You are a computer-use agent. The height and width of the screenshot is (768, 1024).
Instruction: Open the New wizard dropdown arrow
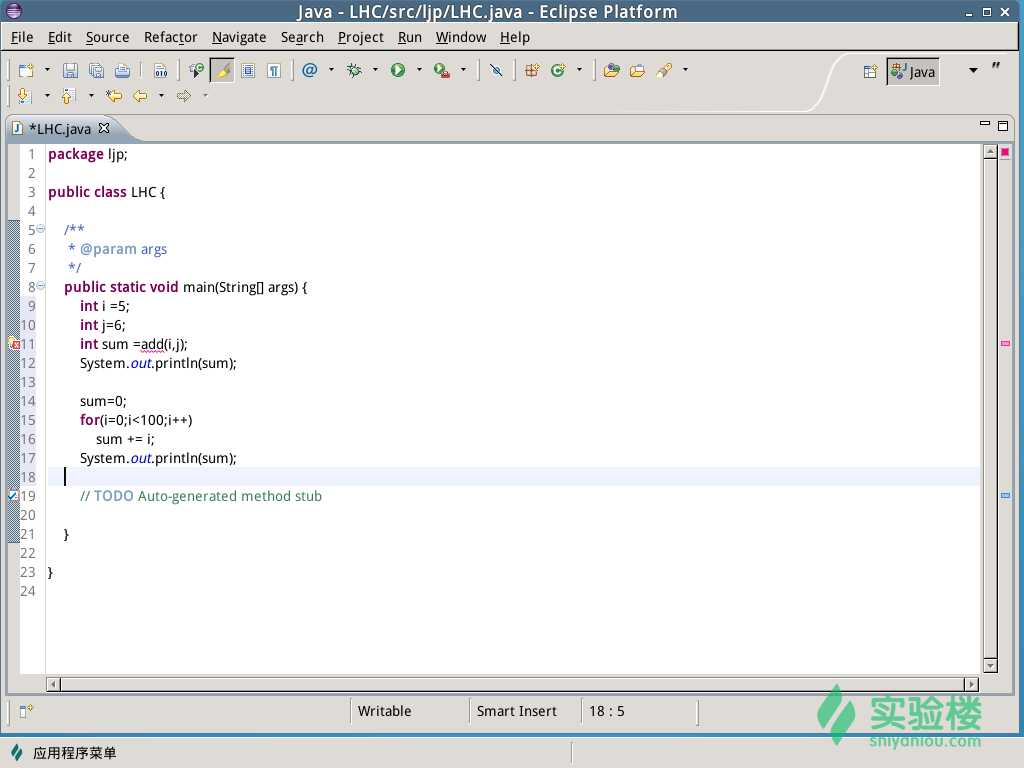[47, 70]
